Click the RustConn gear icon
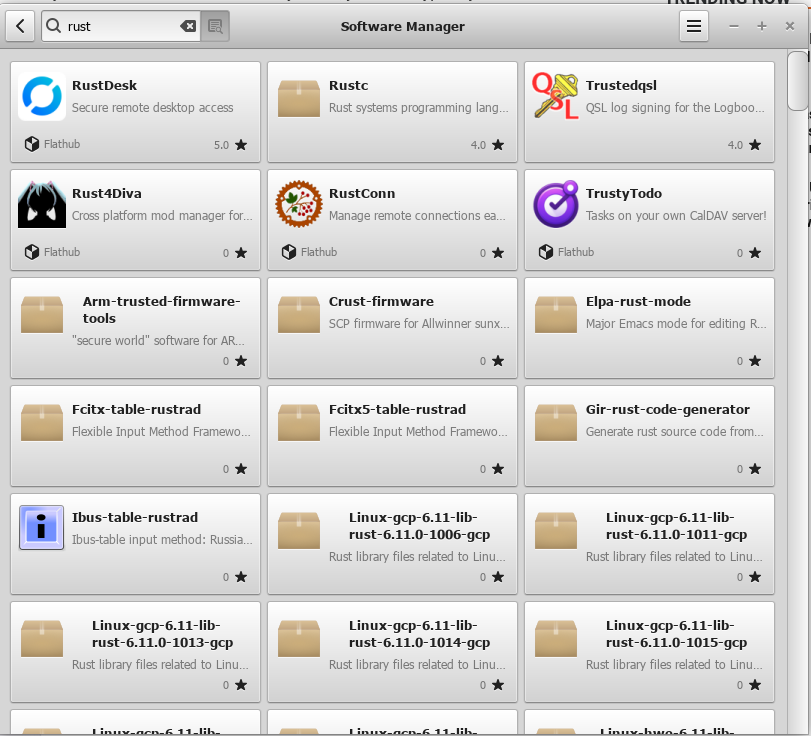 pos(299,204)
